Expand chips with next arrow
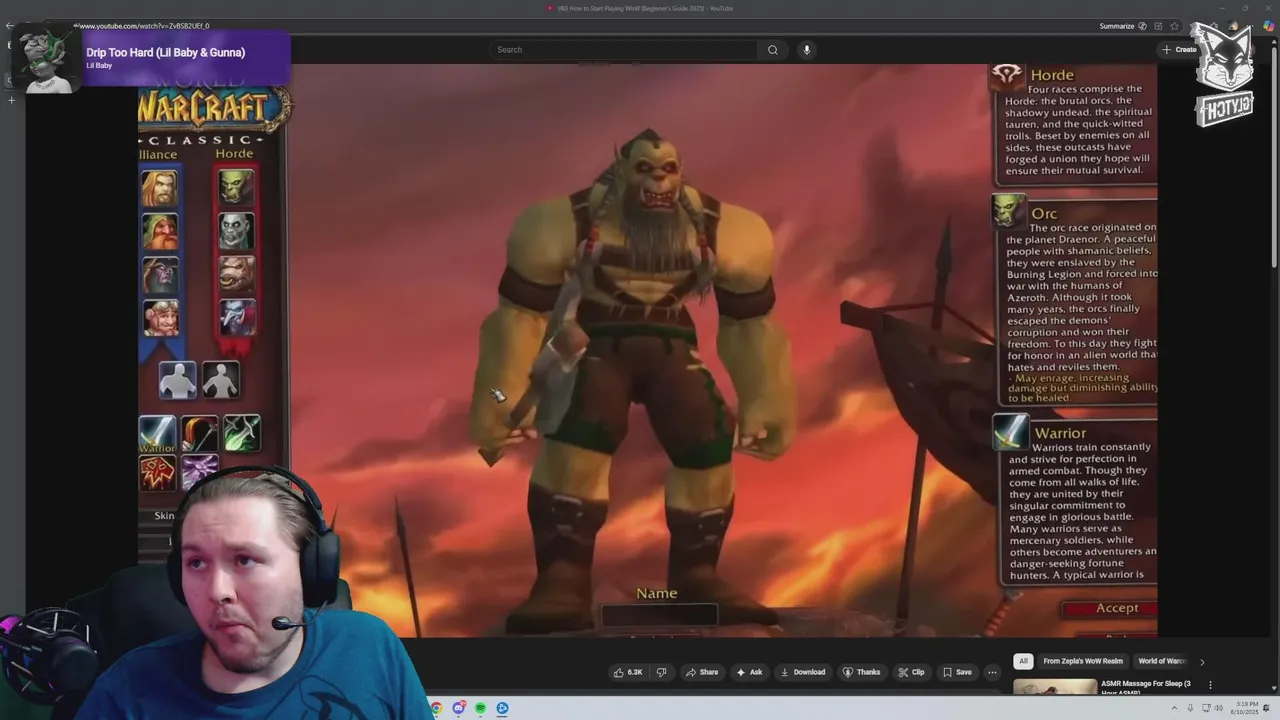The image size is (1280, 720). [1202, 661]
